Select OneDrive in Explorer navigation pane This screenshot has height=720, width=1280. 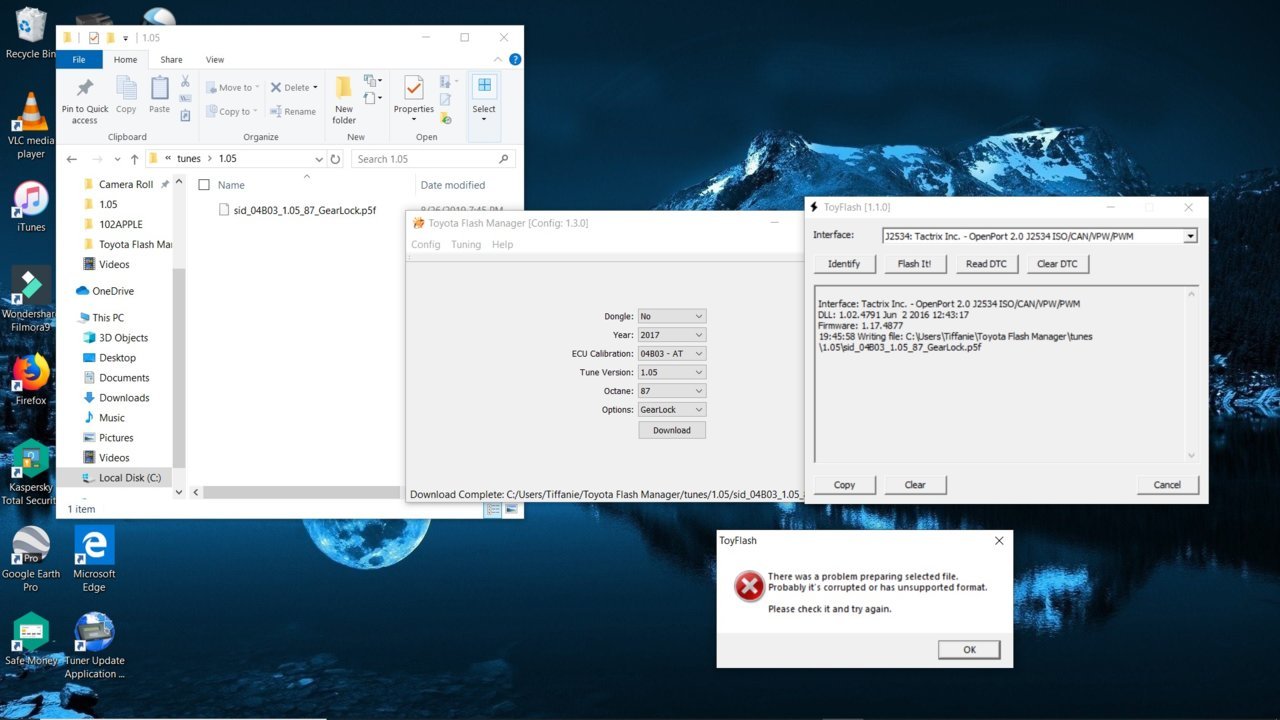(112, 291)
